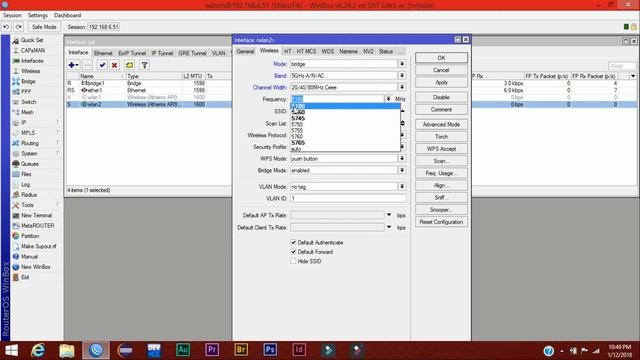Open MetaROUTER sidebar entry
Image resolution: width=640 pixels, height=360 pixels.
point(38,225)
